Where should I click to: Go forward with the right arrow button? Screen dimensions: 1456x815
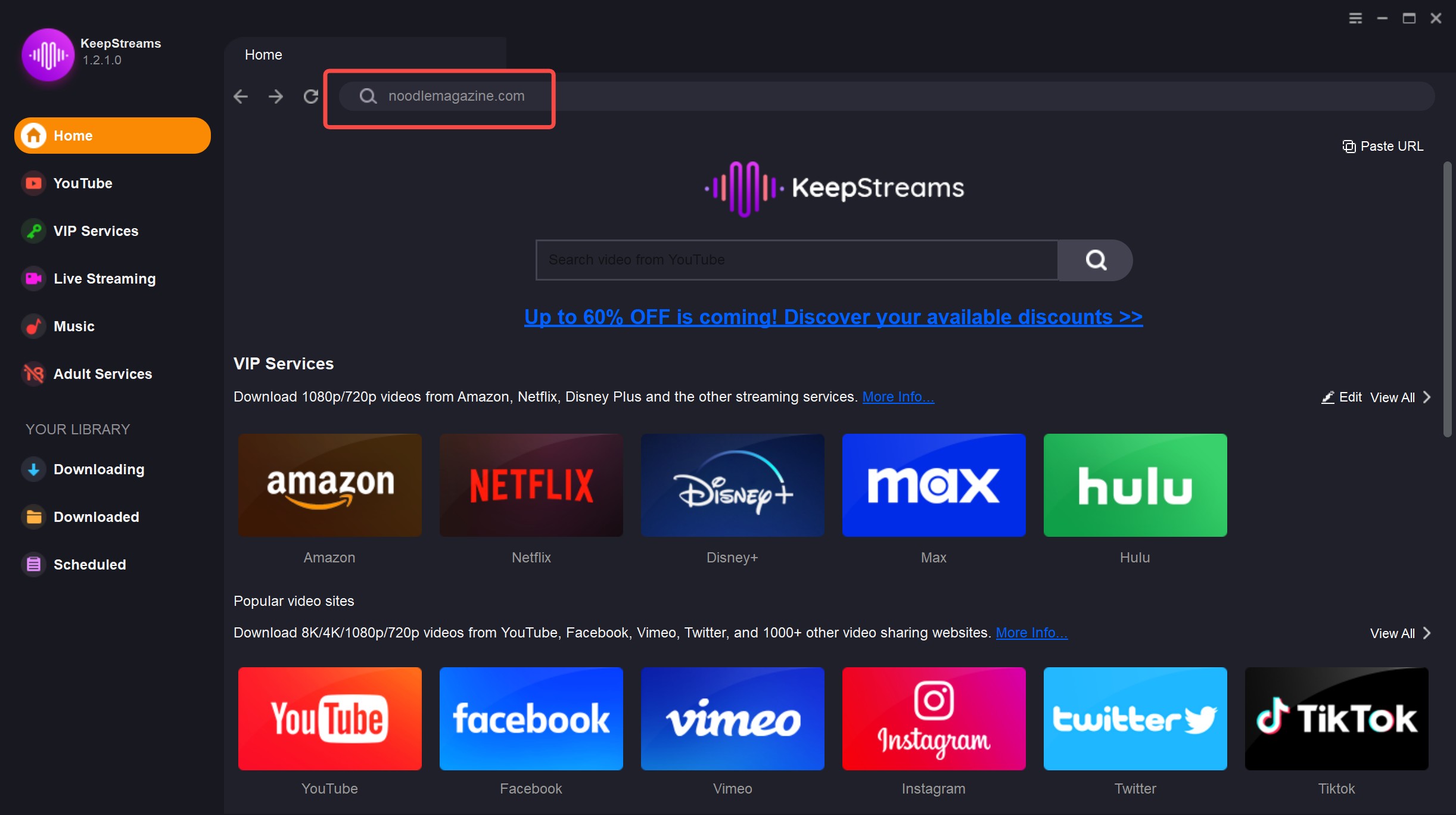coord(275,96)
